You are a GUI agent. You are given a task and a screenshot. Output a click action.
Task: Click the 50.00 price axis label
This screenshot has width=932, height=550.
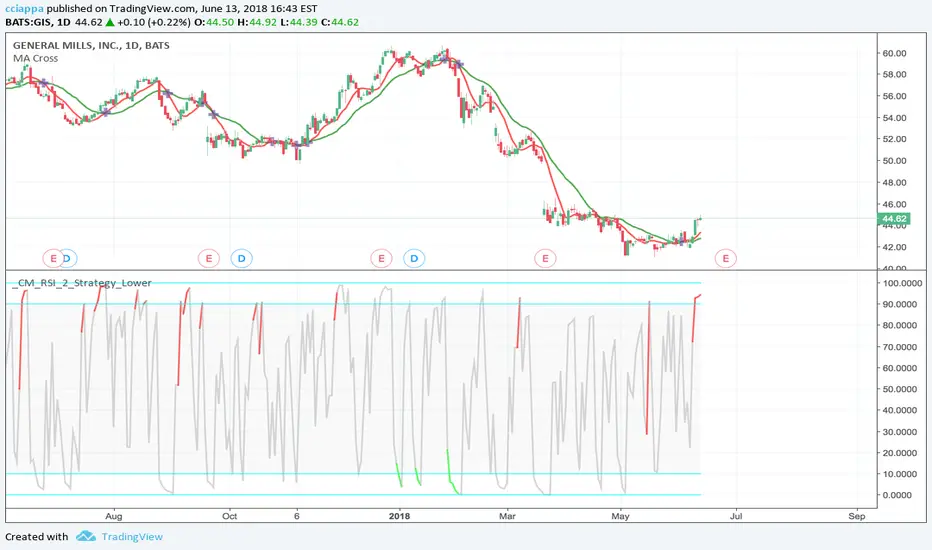click(x=894, y=161)
